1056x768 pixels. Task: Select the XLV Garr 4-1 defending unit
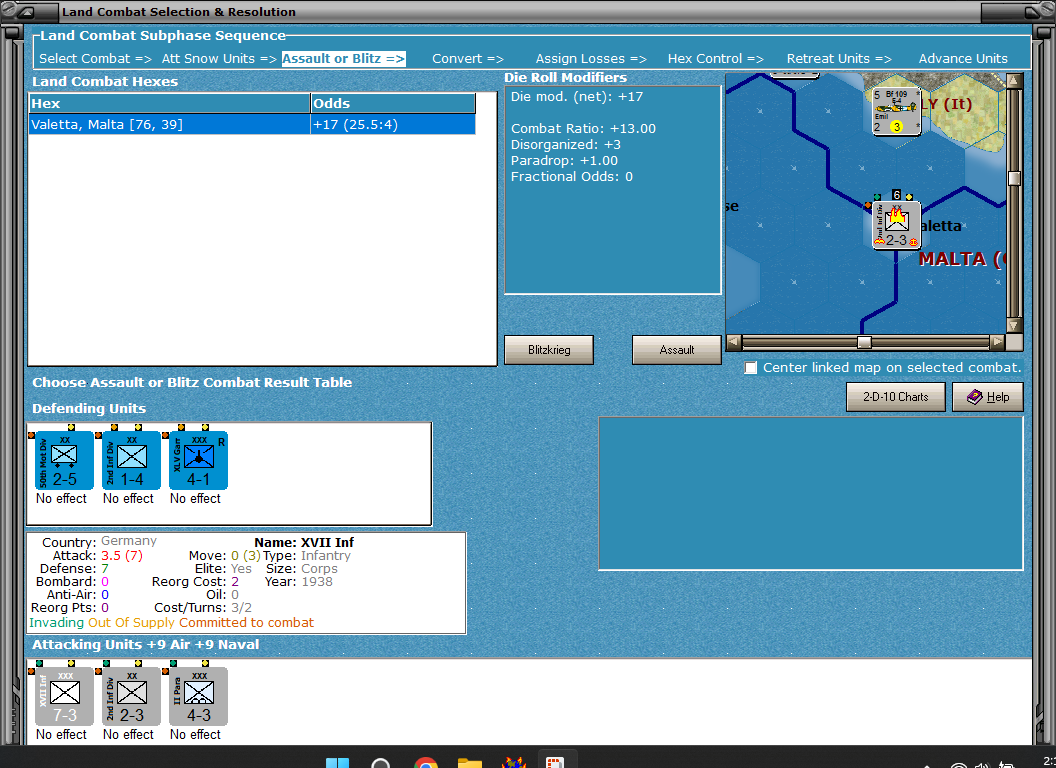198,461
